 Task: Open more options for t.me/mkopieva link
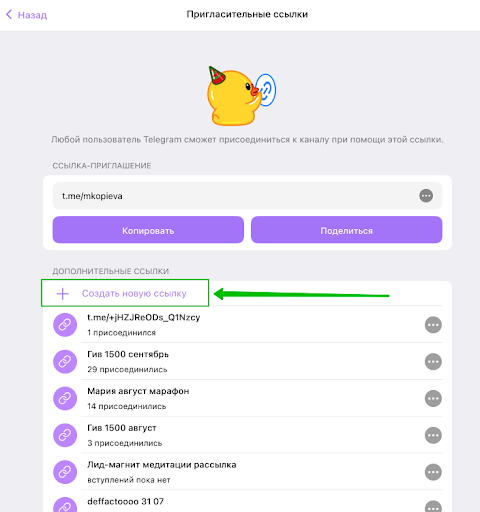426,196
